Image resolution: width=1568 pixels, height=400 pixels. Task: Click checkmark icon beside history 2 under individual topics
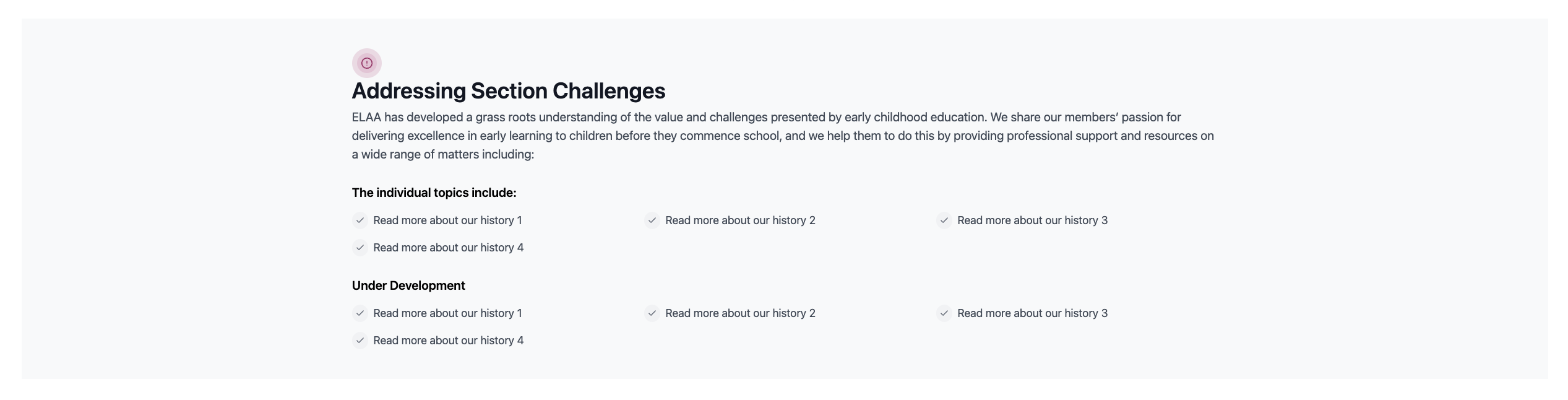652,220
